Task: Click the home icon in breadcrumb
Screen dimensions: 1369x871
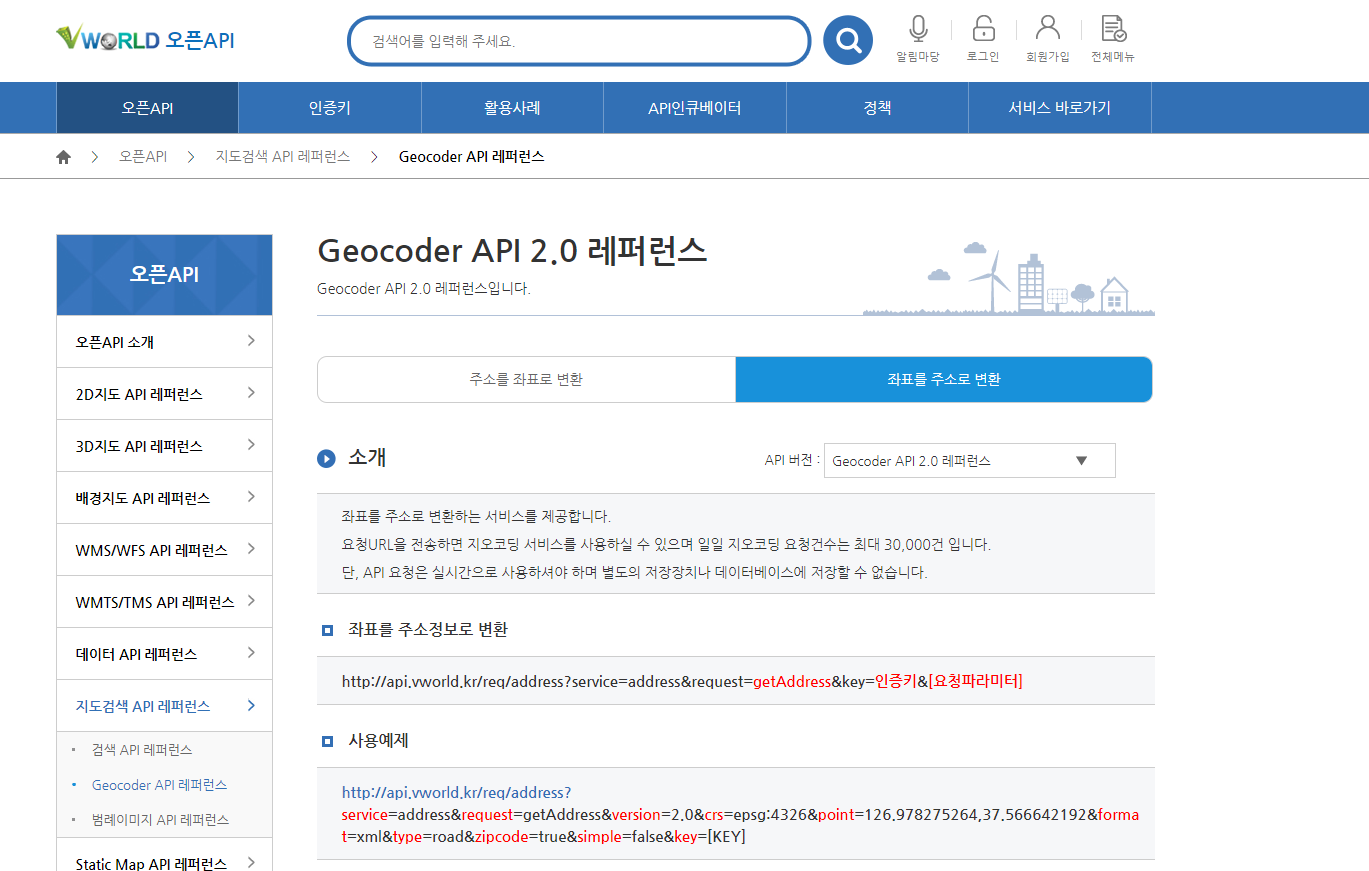Action: [64, 157]
